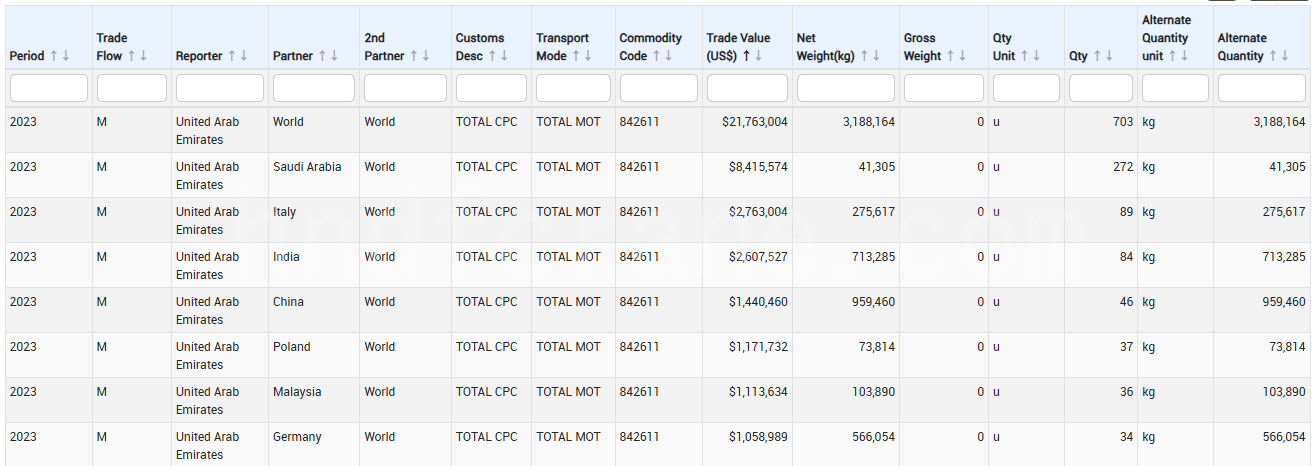Click the active Trade Value ascending arrow
This screenshot has width=1316, height=466.
(746, 56)
